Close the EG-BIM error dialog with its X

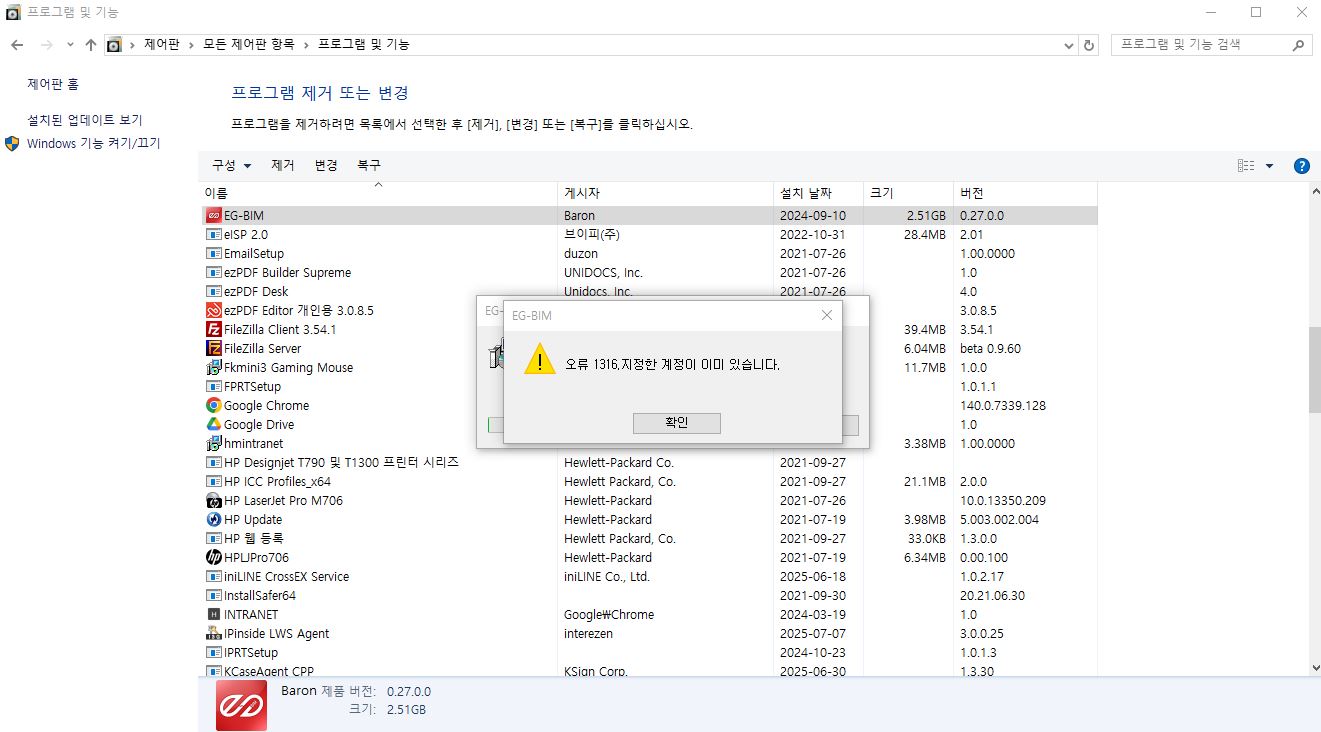pos(827,315)
